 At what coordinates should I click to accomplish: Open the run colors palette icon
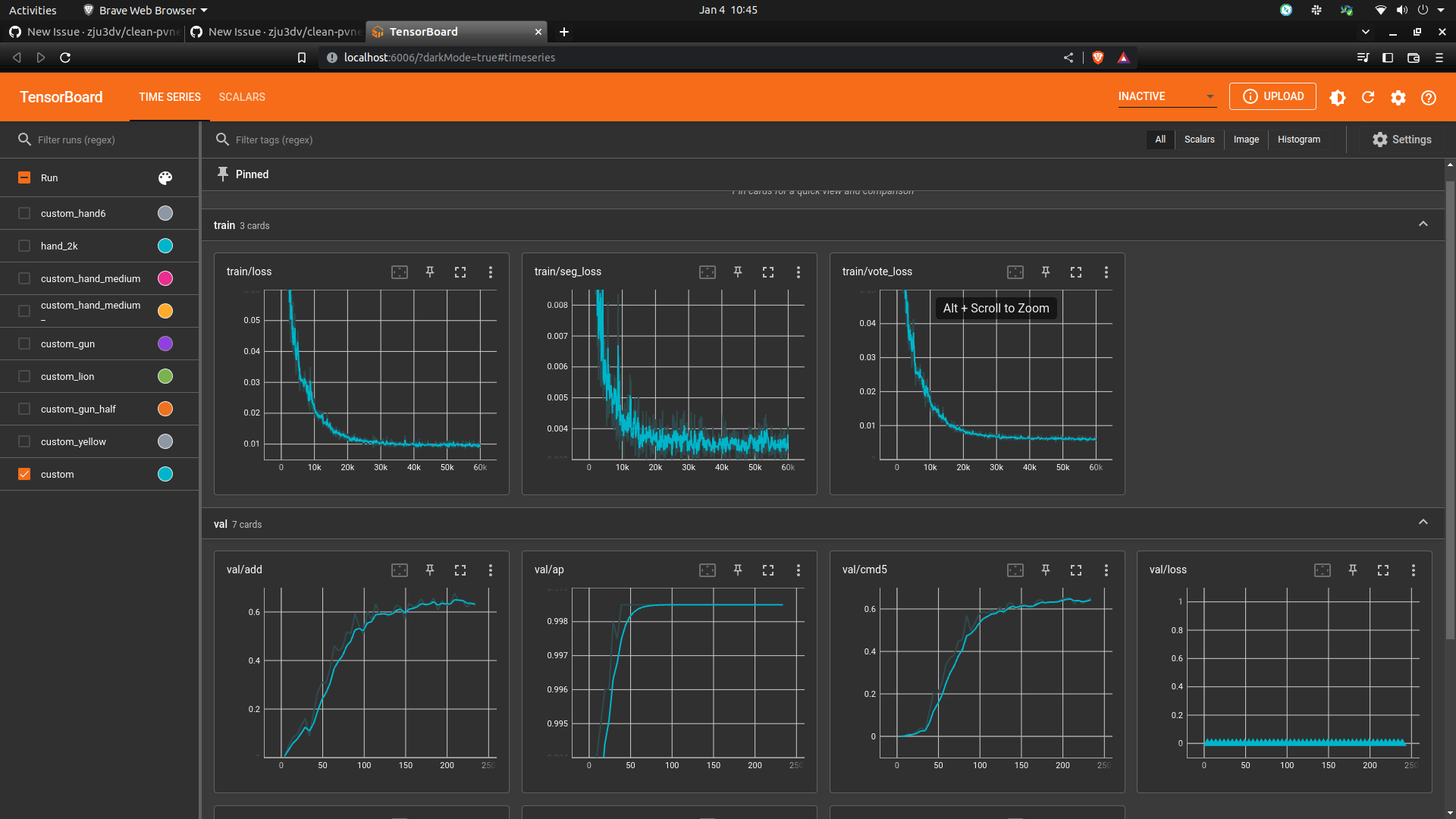(165, 177)
